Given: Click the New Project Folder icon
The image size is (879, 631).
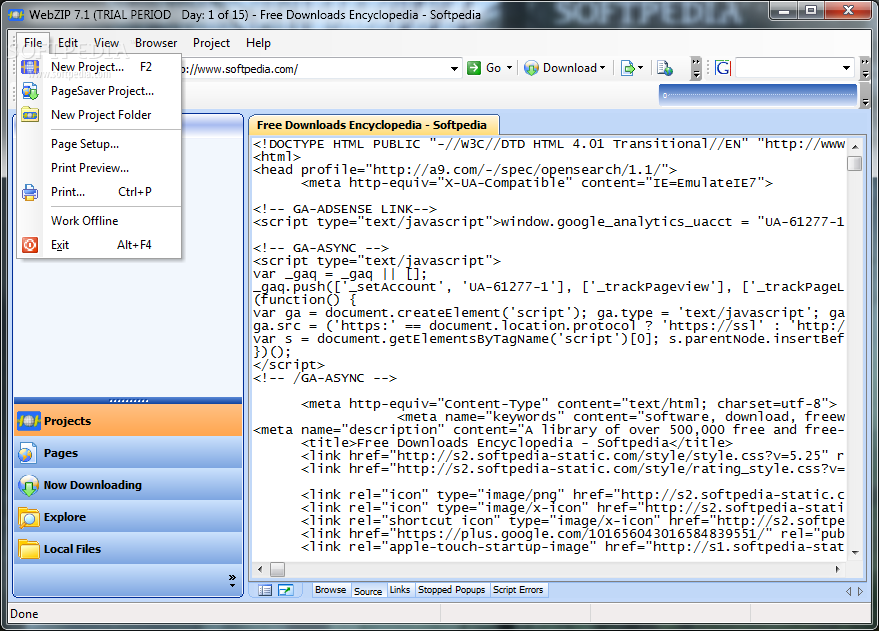Looking at the screenshot, I should [x=30, y=115].
